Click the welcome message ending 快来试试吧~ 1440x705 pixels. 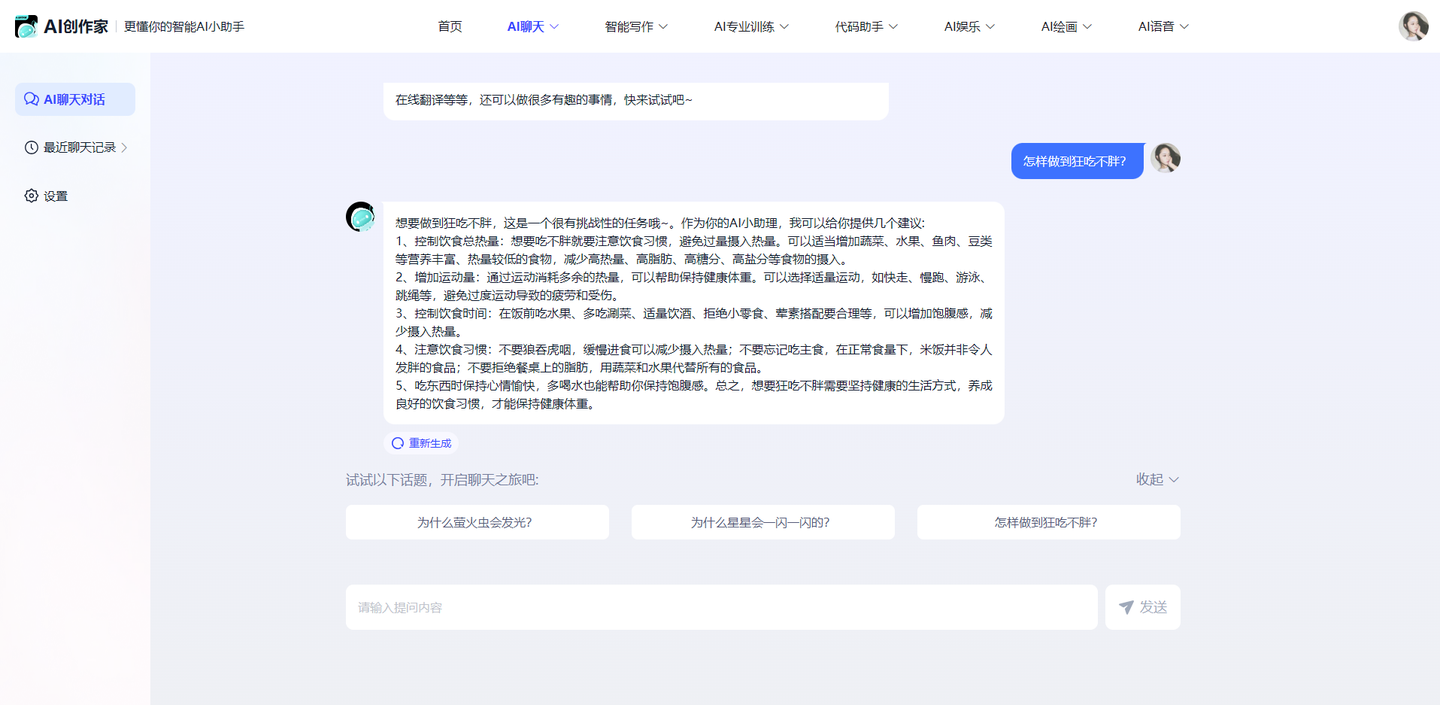(x=636, y=100)
